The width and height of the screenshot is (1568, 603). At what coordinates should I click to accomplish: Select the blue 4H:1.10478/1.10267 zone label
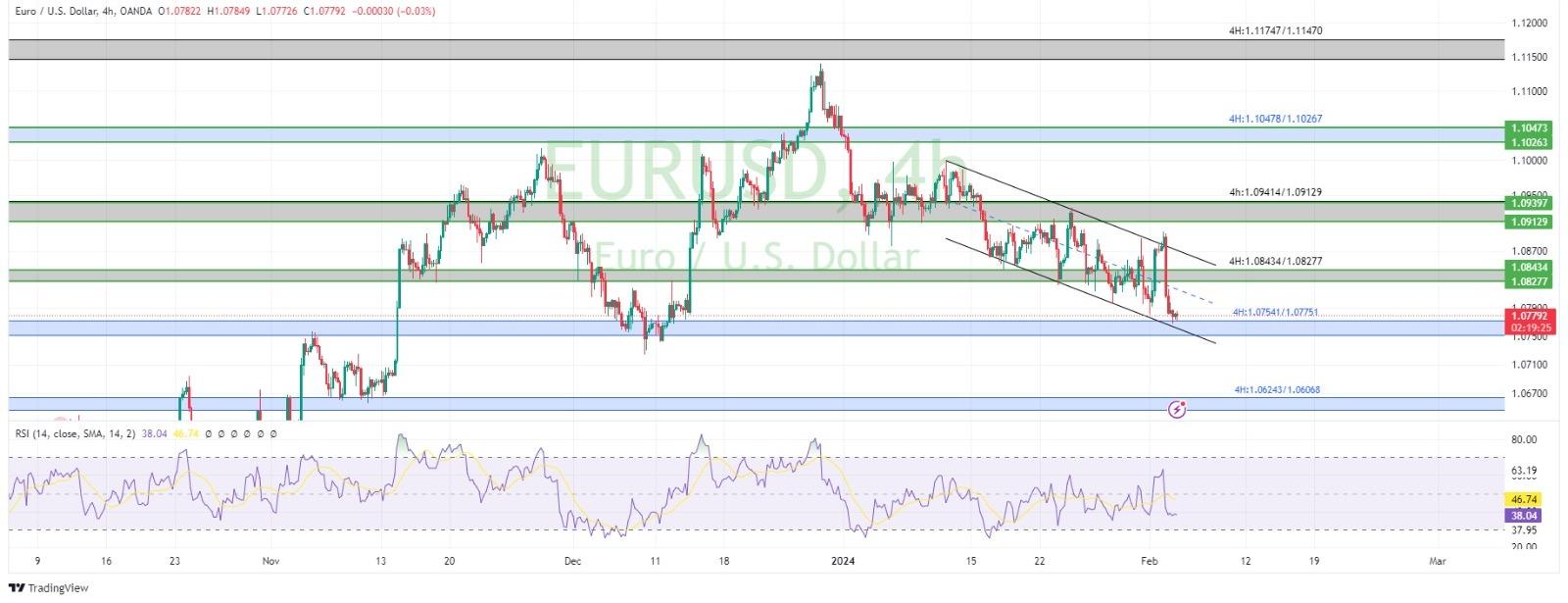1275,119
